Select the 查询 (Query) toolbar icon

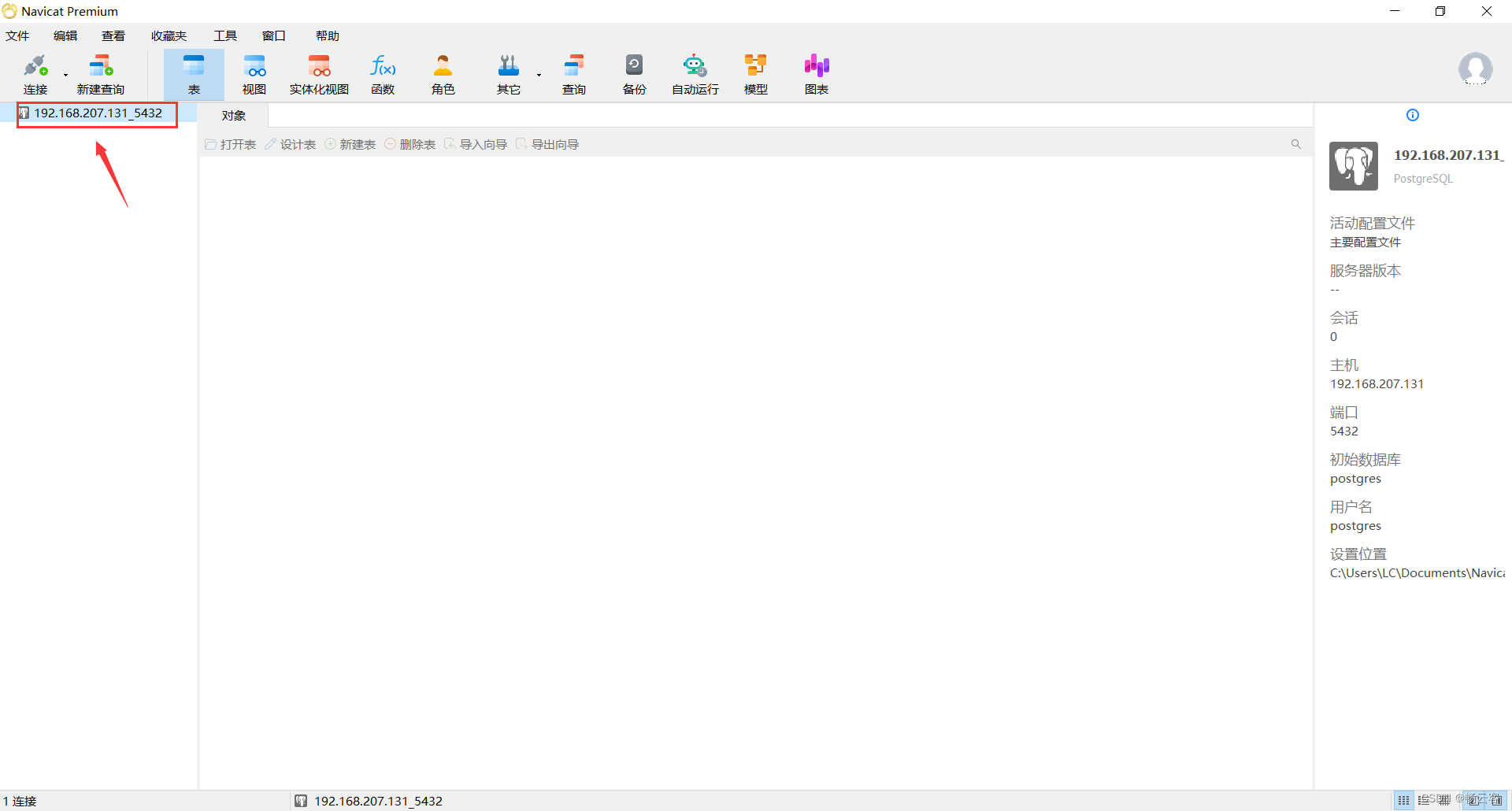click(574, 75)
